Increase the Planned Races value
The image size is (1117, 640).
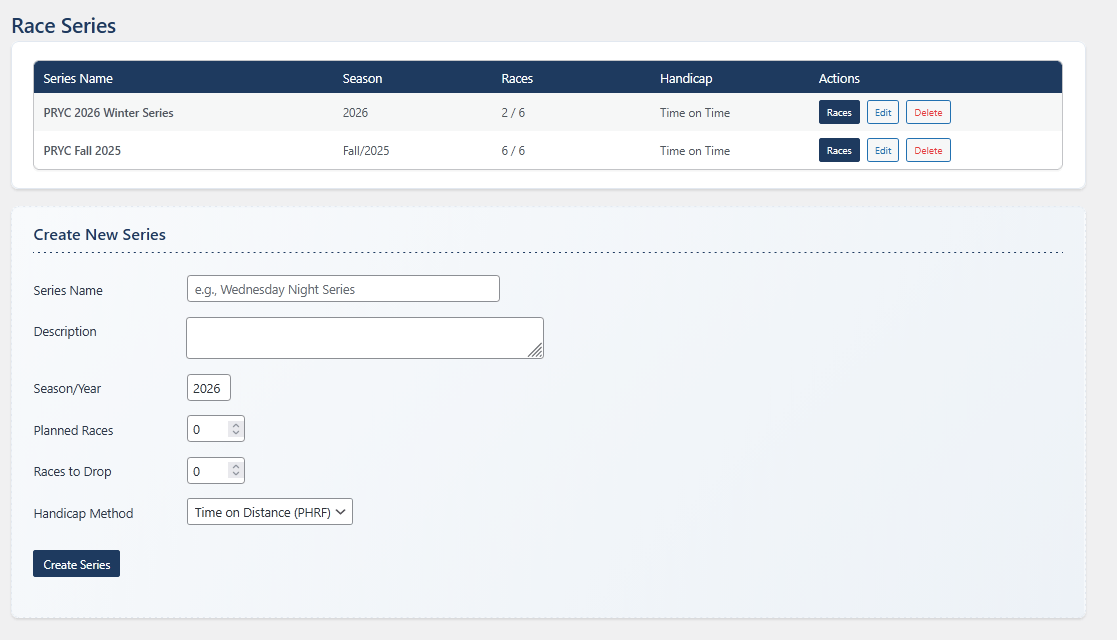click(235, 424)
